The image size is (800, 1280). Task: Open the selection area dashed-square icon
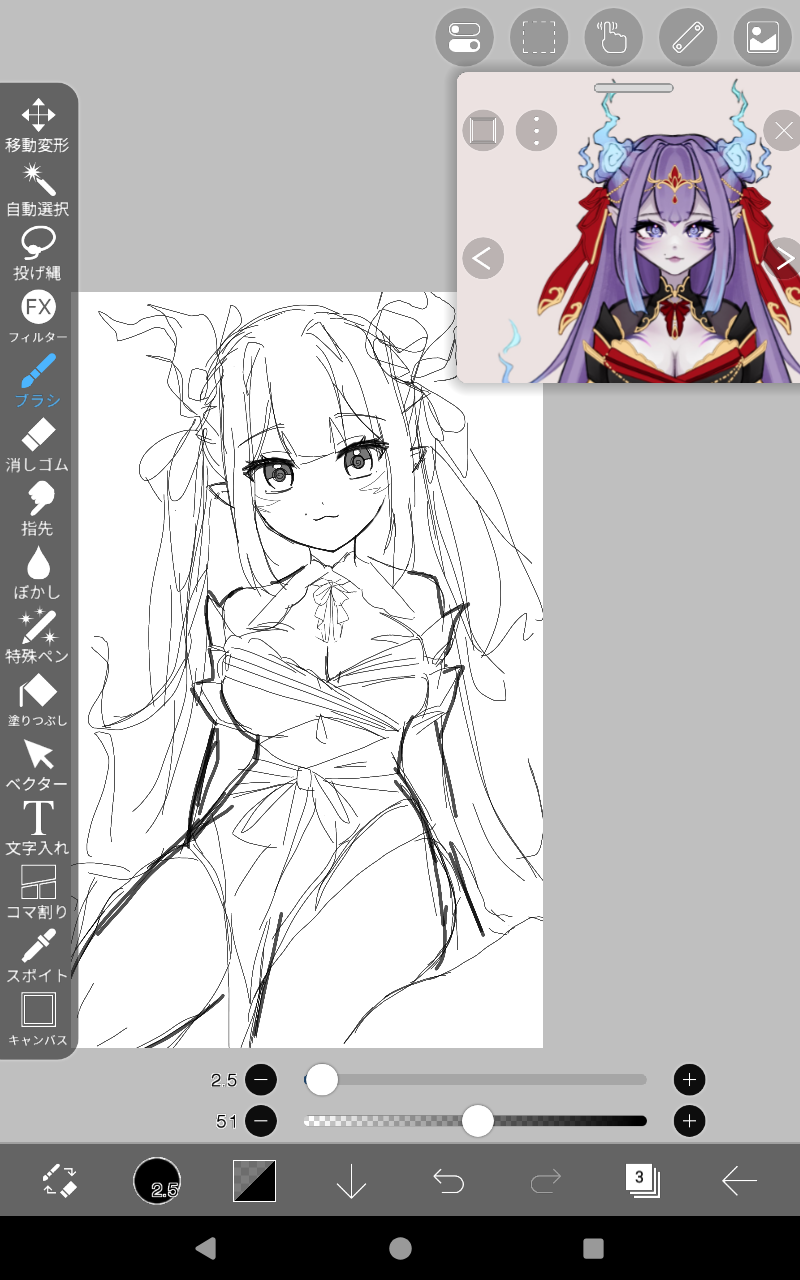click(539, 37)
